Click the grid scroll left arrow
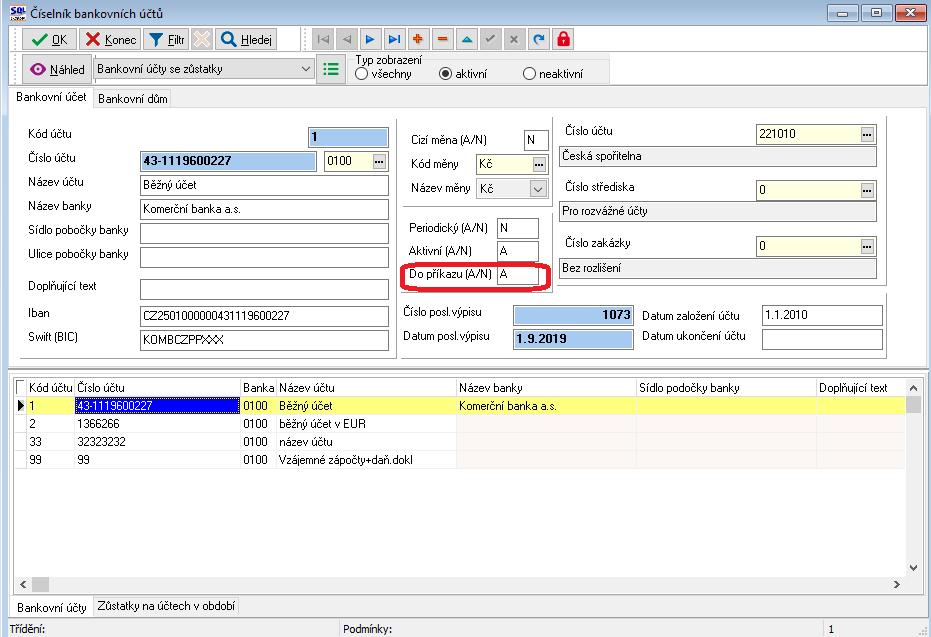Image resolution: width=931 pixels, height=637 pixels. 23,585
